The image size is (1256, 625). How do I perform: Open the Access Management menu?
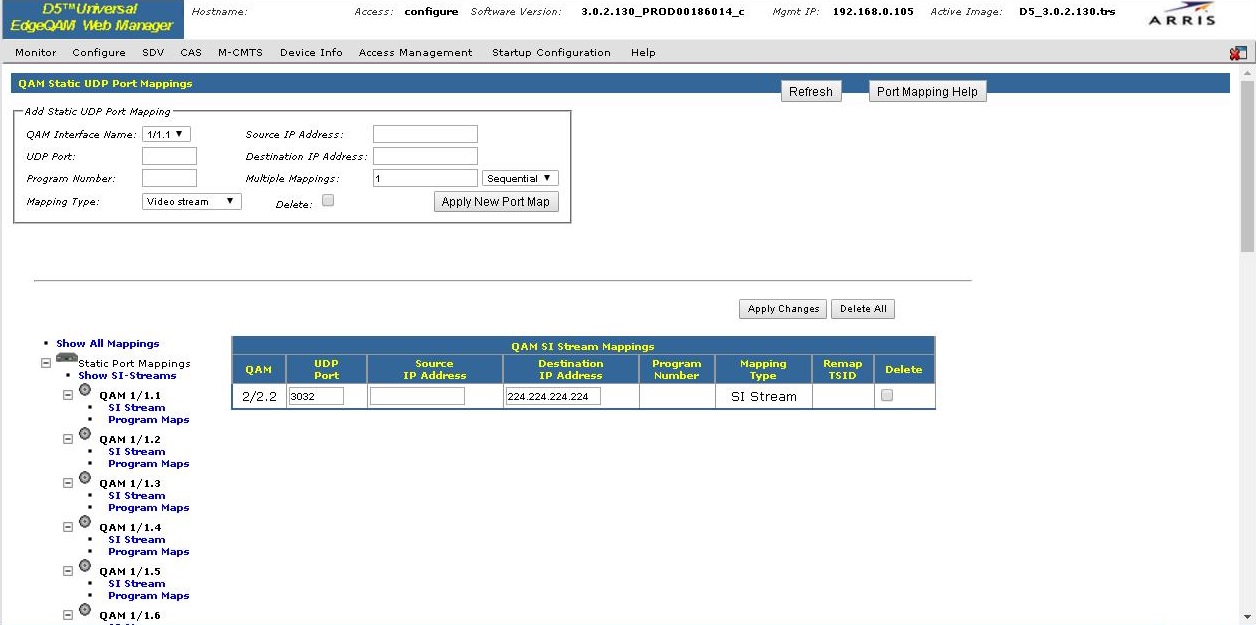click(x=415, y=52)
